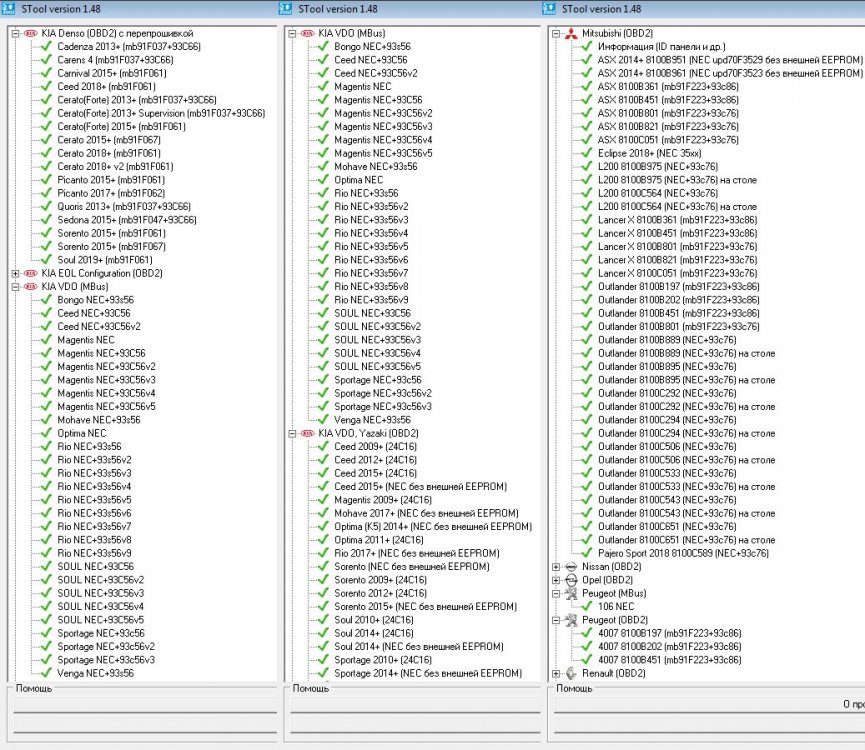Viewport: 865px width, 750px height.
Task: Select Sportage 2014+ (NEC без внешней EEPROM)
Action: [x=428, y=673]
